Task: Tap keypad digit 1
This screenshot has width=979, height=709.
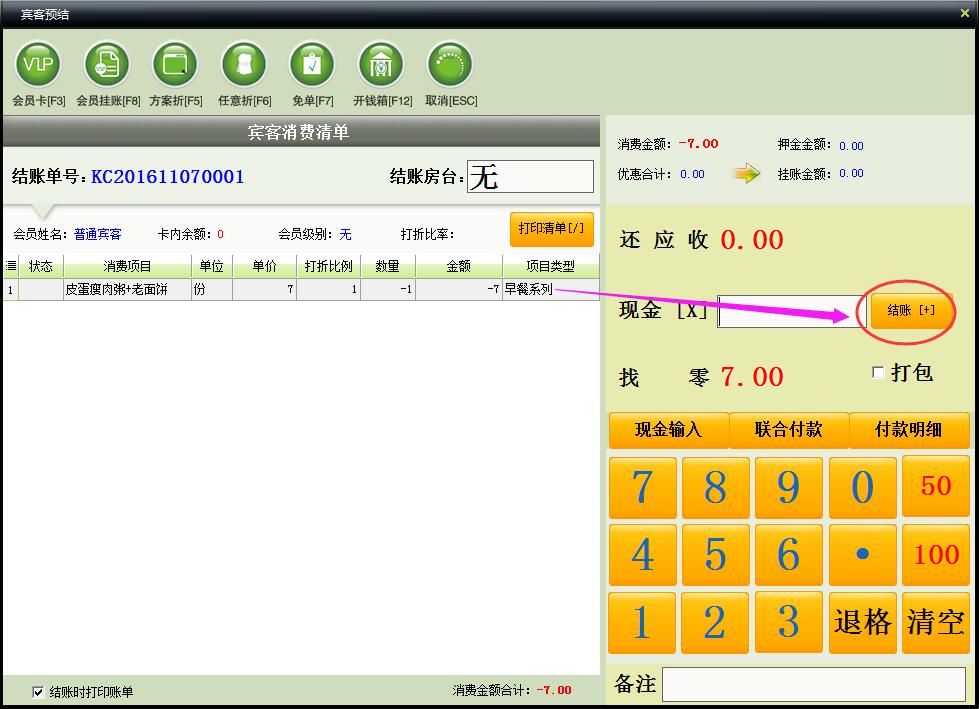Action: [642, 622]
